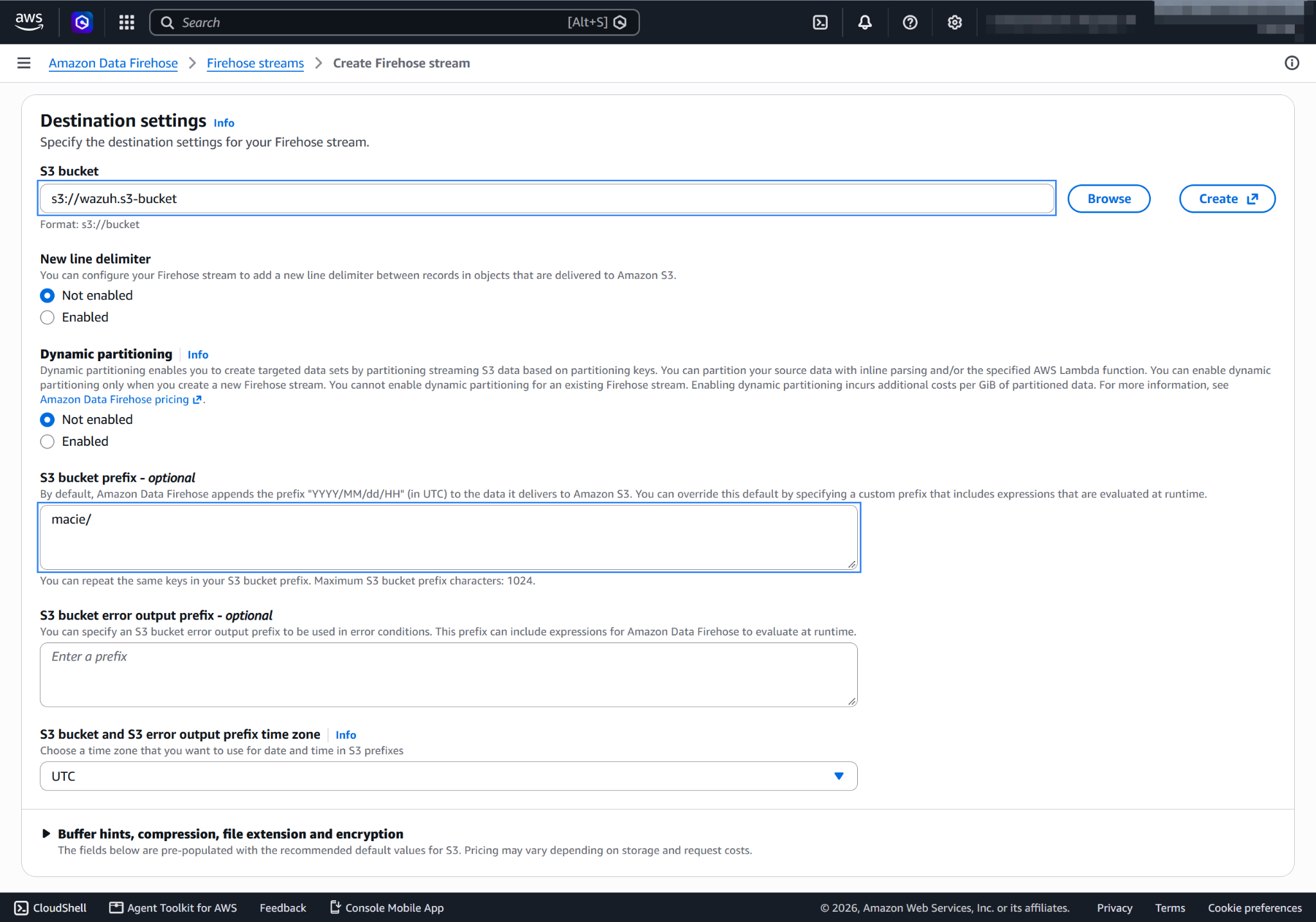Go to the Firehose streams breadcrumb
This screenshot has width=1316, height=922.
pos(255,63)
